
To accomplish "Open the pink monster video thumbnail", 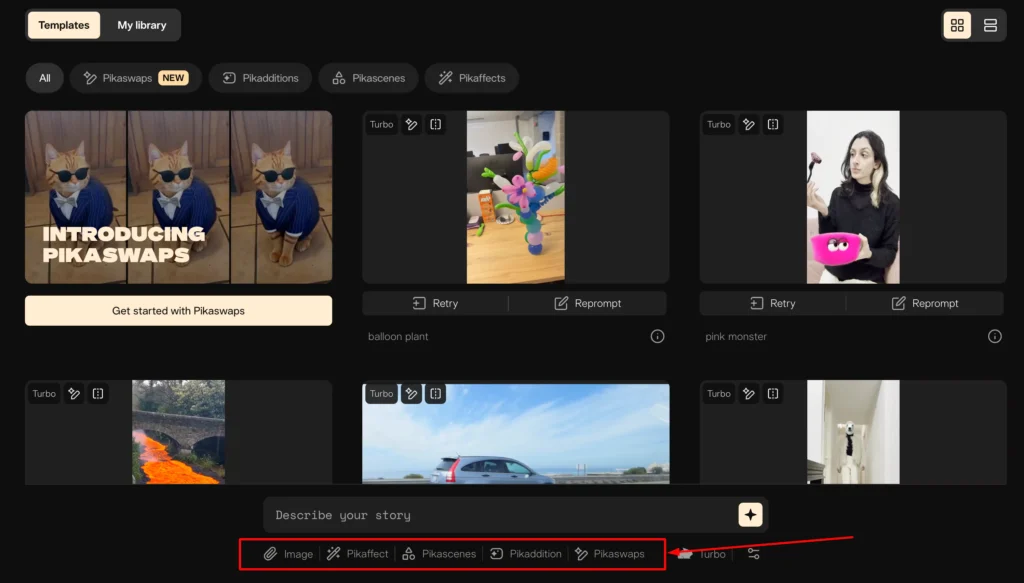I will point(853,197).
